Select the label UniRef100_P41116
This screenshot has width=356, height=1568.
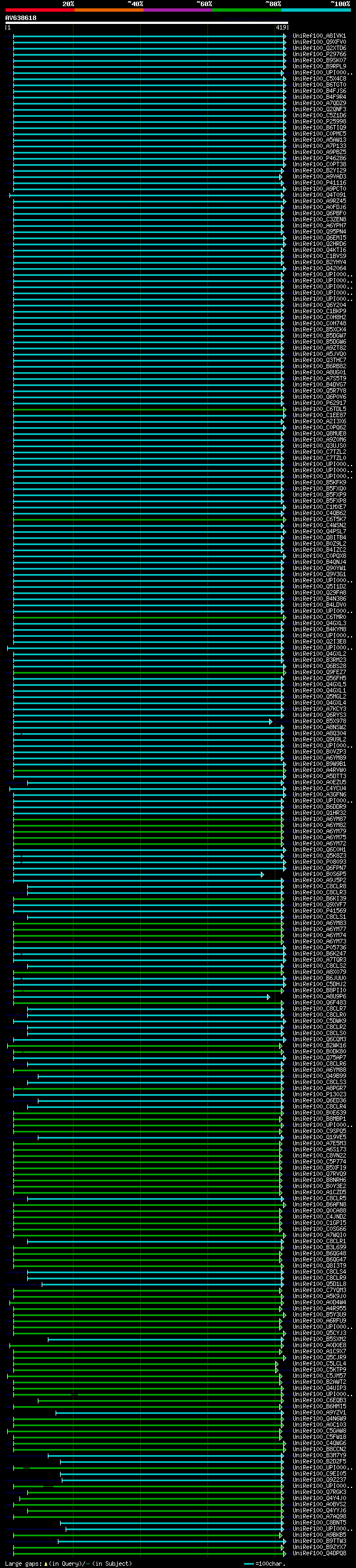pyautogui.click(x=319, y=182)
